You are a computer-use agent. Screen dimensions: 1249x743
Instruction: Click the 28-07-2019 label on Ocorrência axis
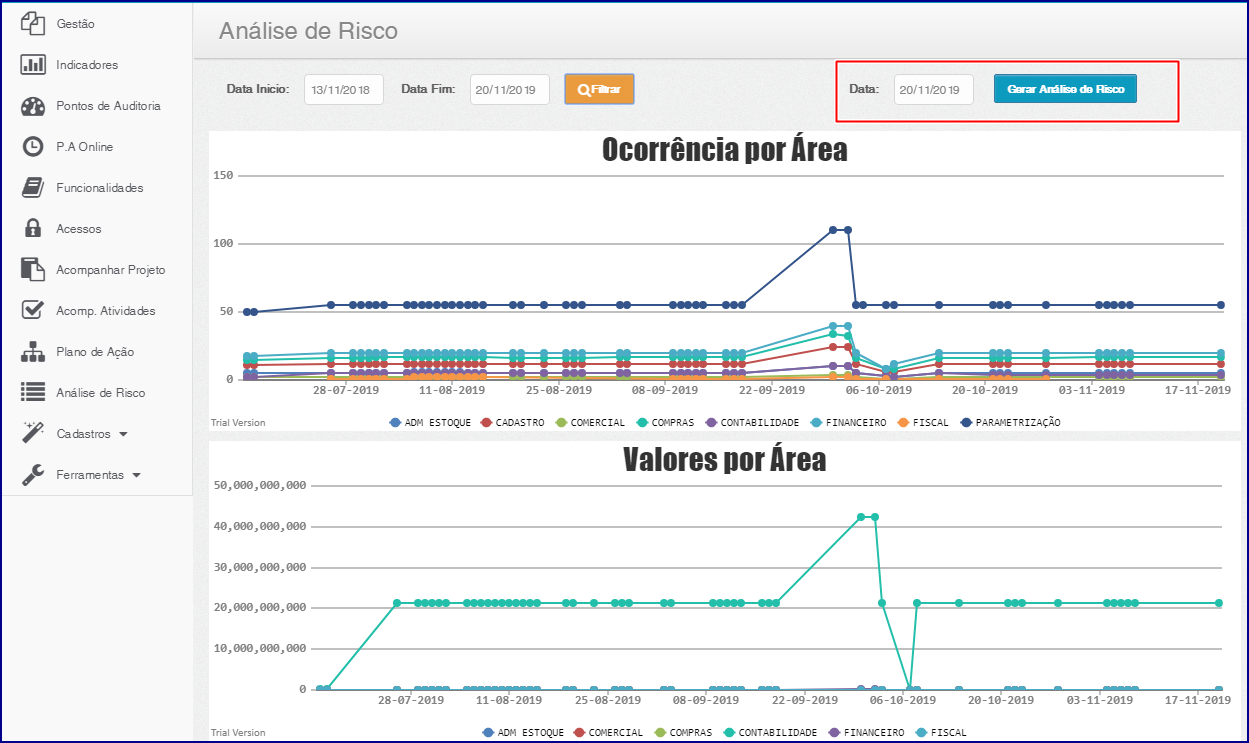[345, 392]
